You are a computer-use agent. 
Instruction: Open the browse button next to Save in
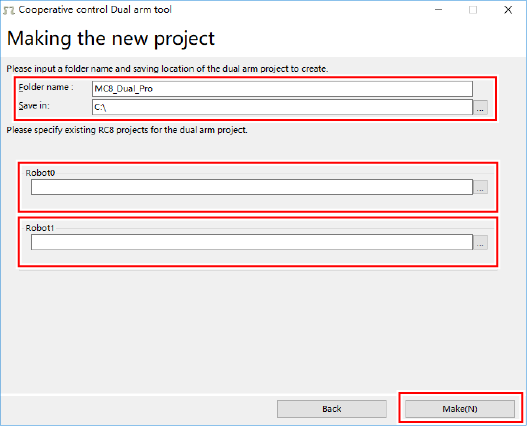point(480,108)
